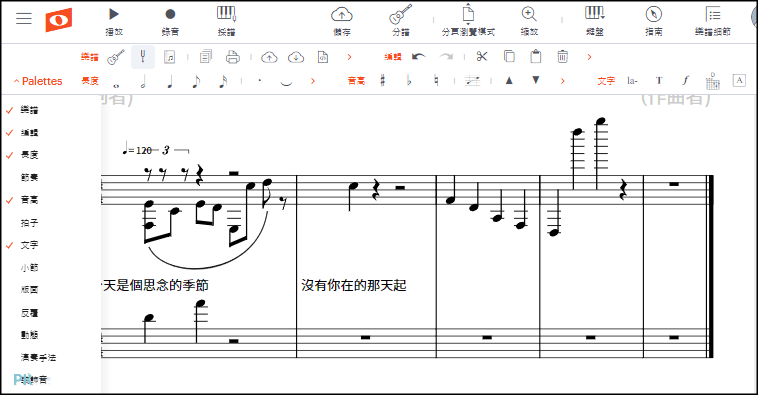
Task: Open the 分頁瀏覽模式 page view dropdown
Action: point(468,21)
